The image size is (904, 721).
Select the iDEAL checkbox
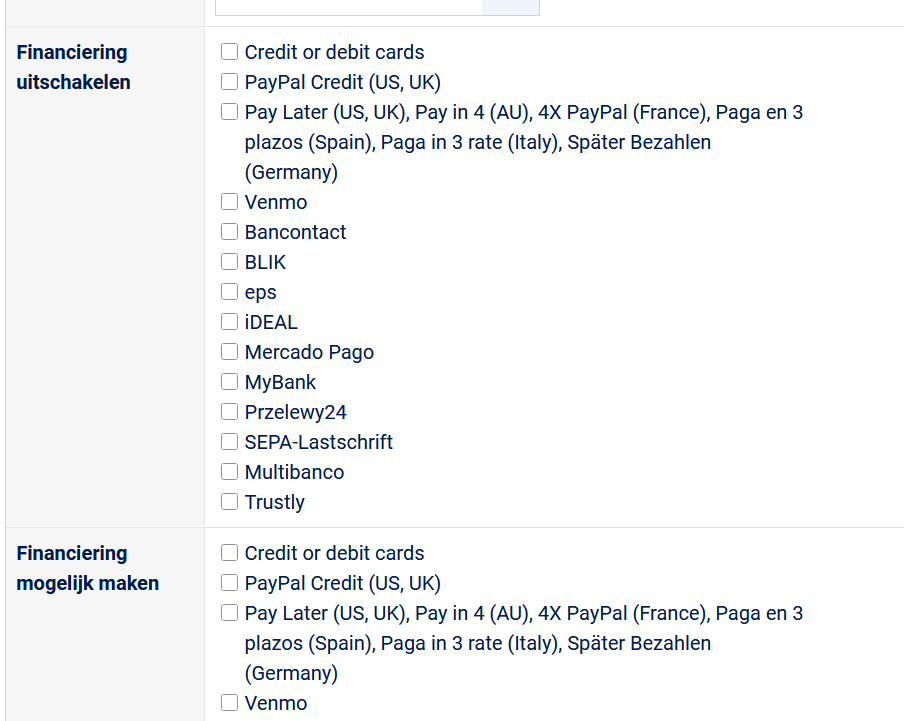click(x=230, y=322)
